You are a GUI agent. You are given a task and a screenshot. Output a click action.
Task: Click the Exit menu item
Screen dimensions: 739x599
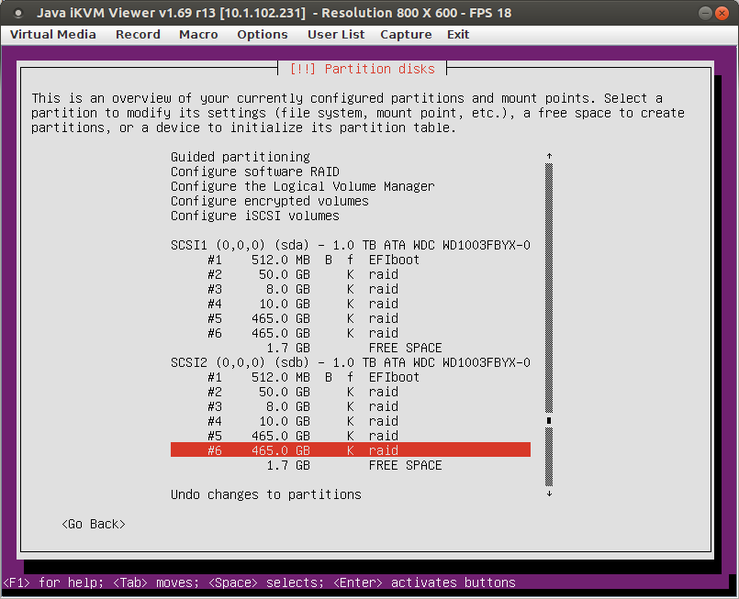click(458, 34)
